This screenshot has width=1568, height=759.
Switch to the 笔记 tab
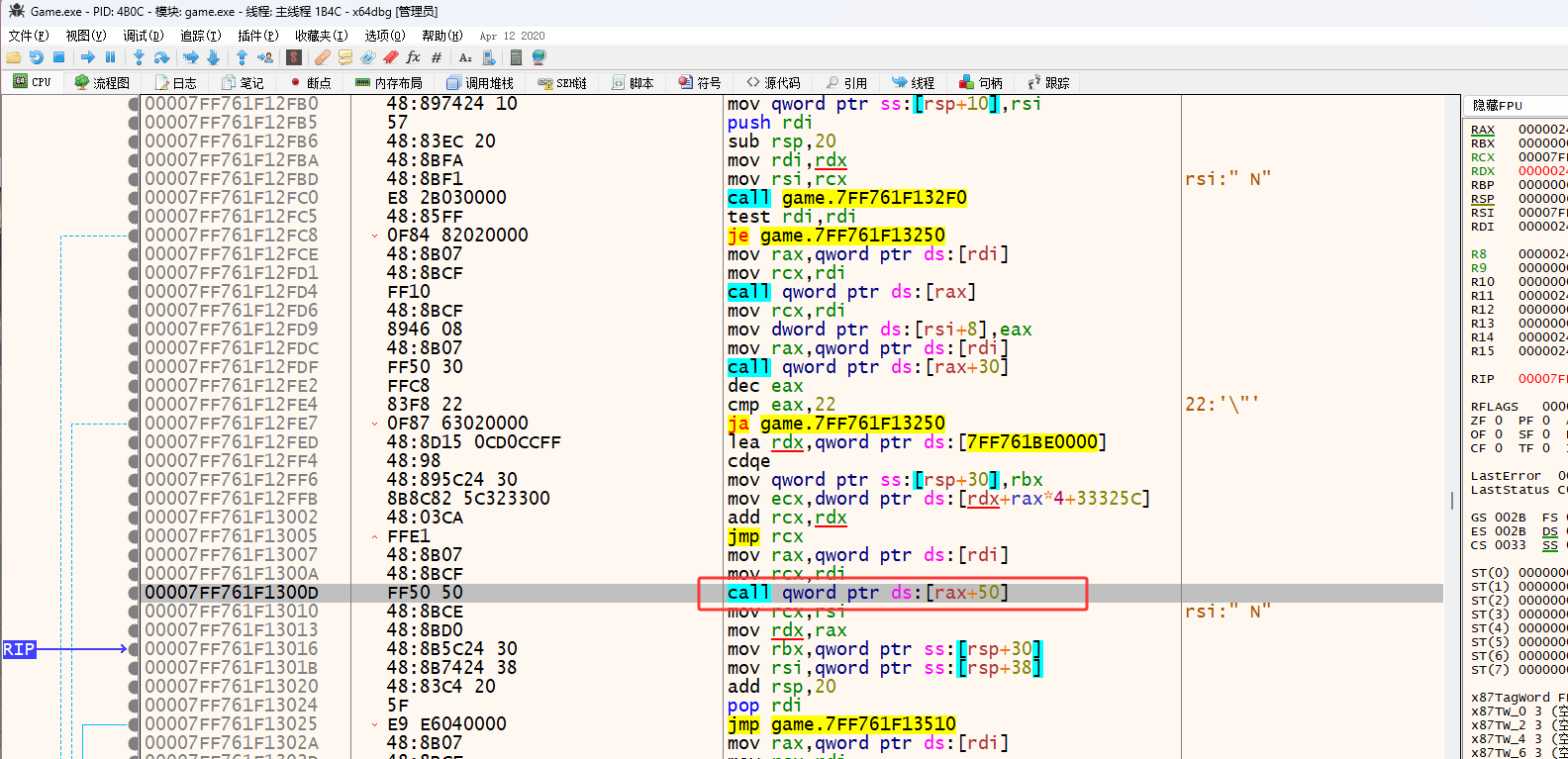(243, 83)
